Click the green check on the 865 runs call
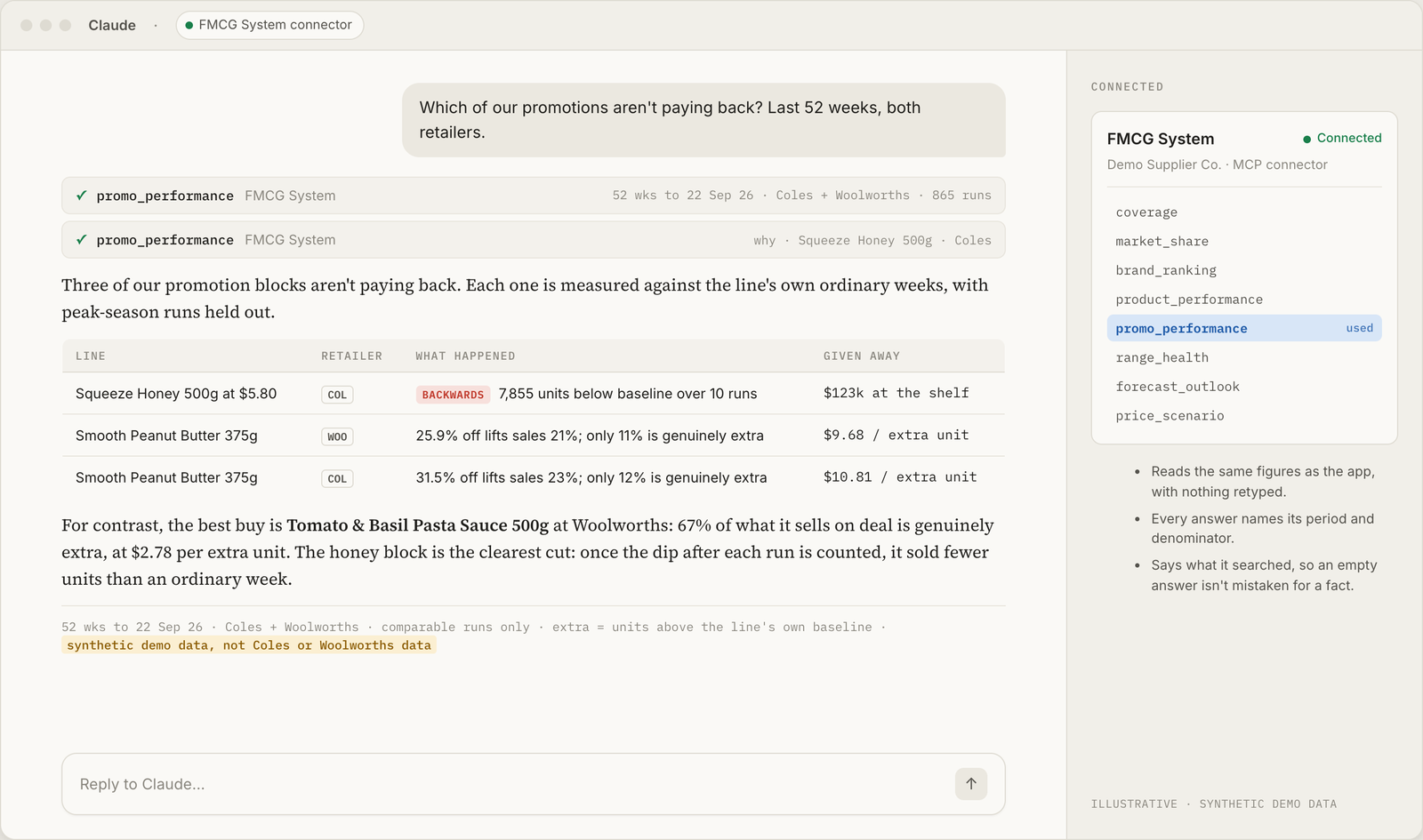Screen dimensions: 1423x840 coord(82,196)
